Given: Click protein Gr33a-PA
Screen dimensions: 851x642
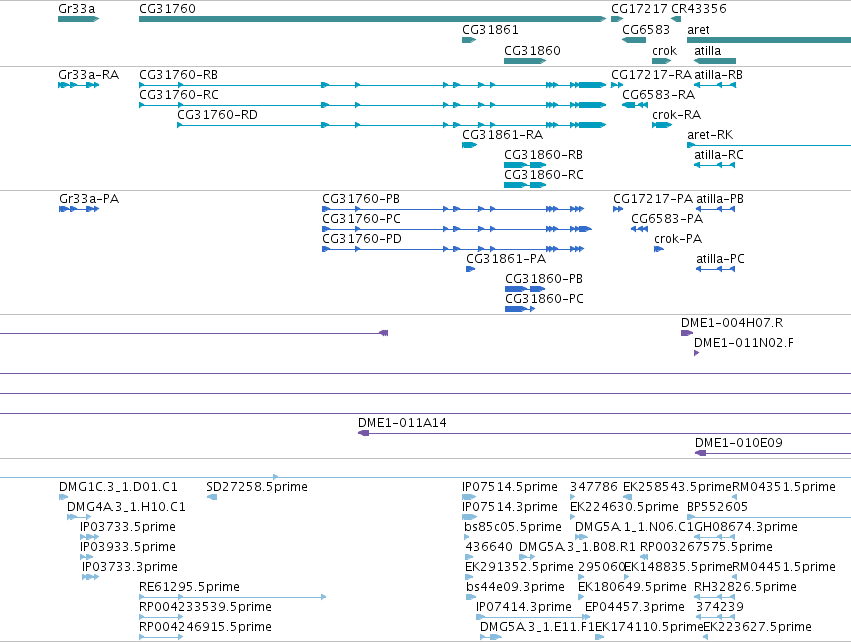Looking at the screenshot, I should (89, 199).
